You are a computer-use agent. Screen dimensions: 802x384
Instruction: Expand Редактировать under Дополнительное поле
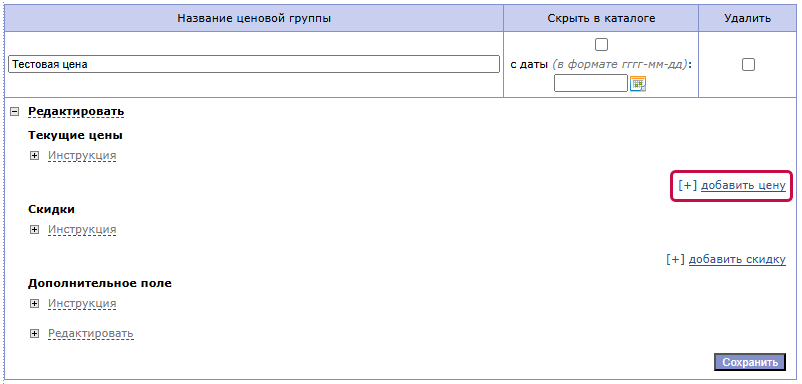point(34,334)
